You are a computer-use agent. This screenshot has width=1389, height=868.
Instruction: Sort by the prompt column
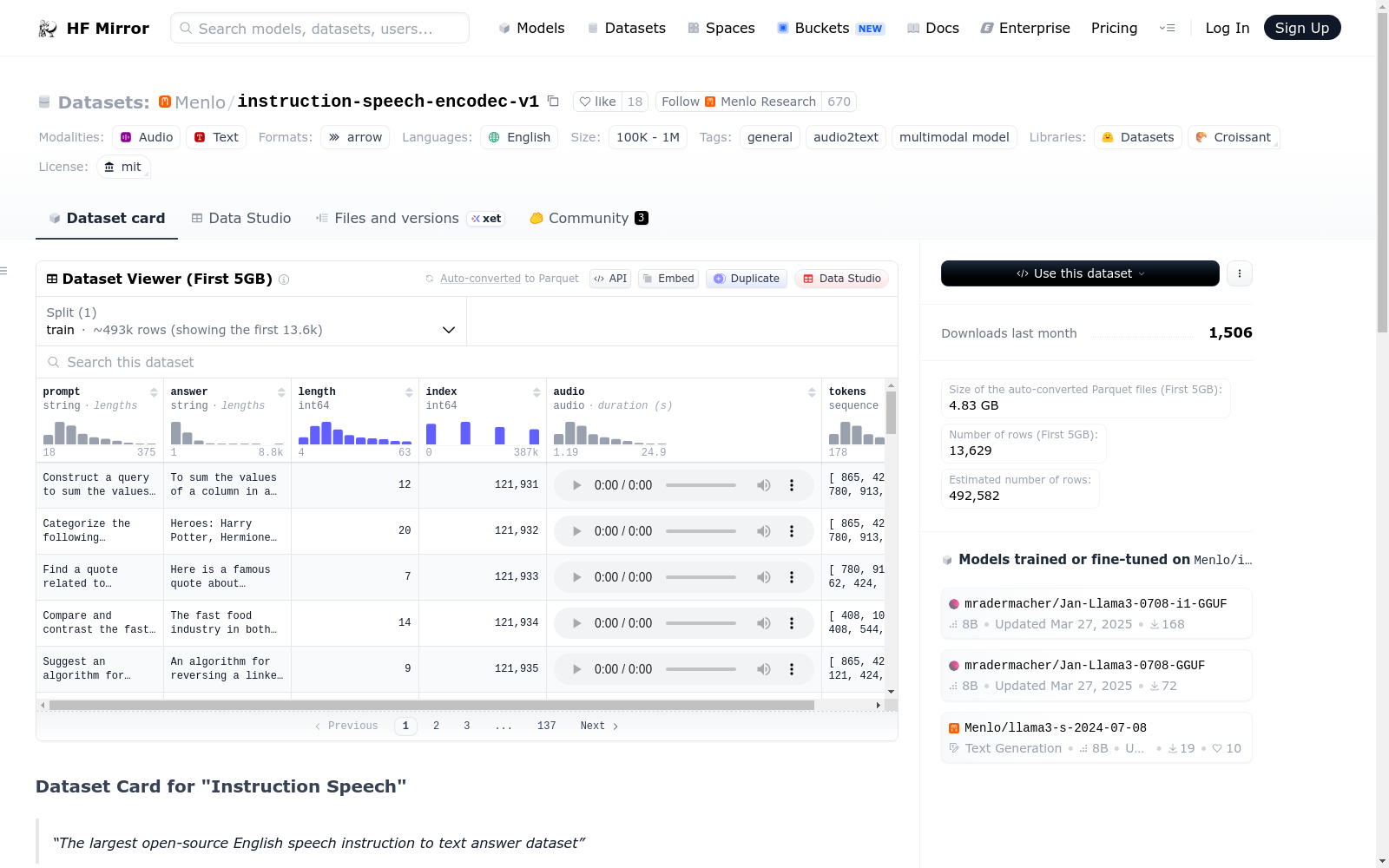click(154, 392)
